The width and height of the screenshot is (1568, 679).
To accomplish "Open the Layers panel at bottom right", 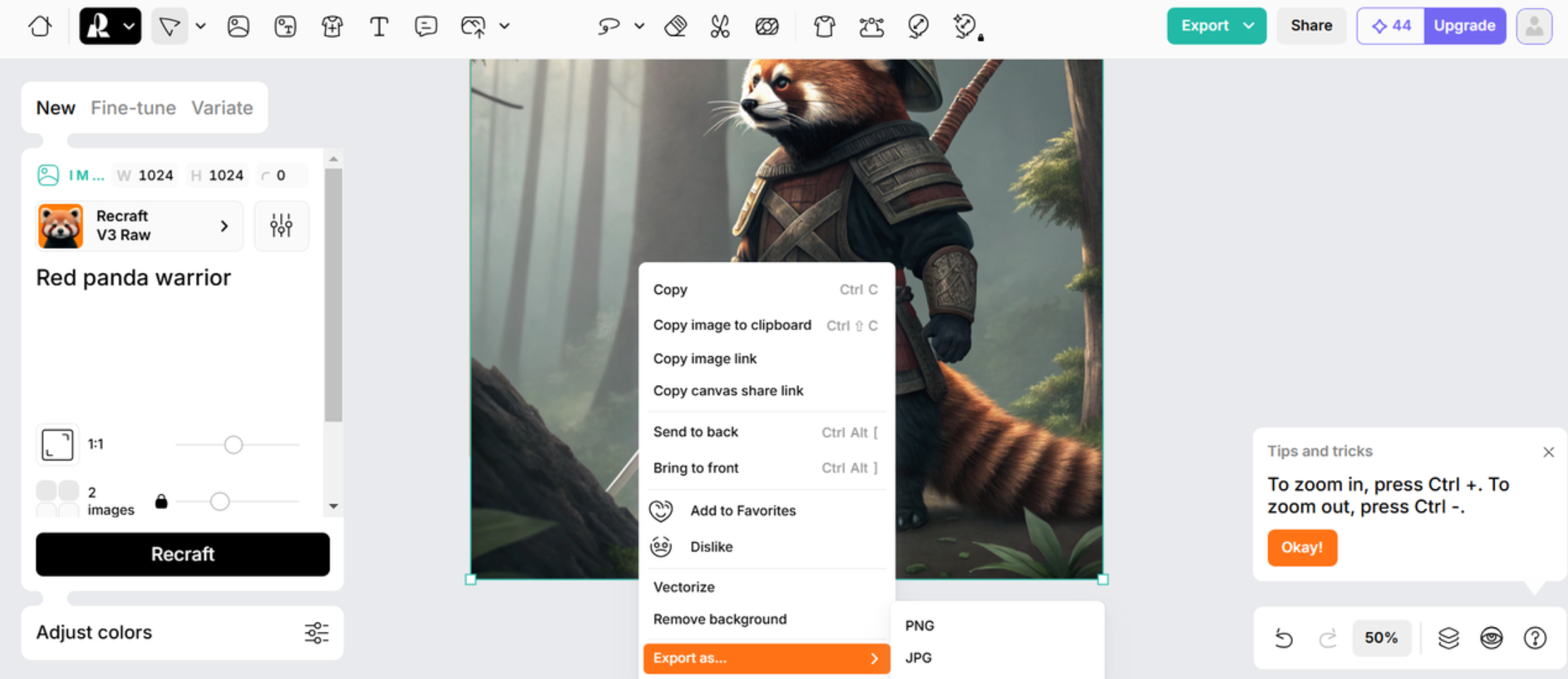I will [1448, 638].
